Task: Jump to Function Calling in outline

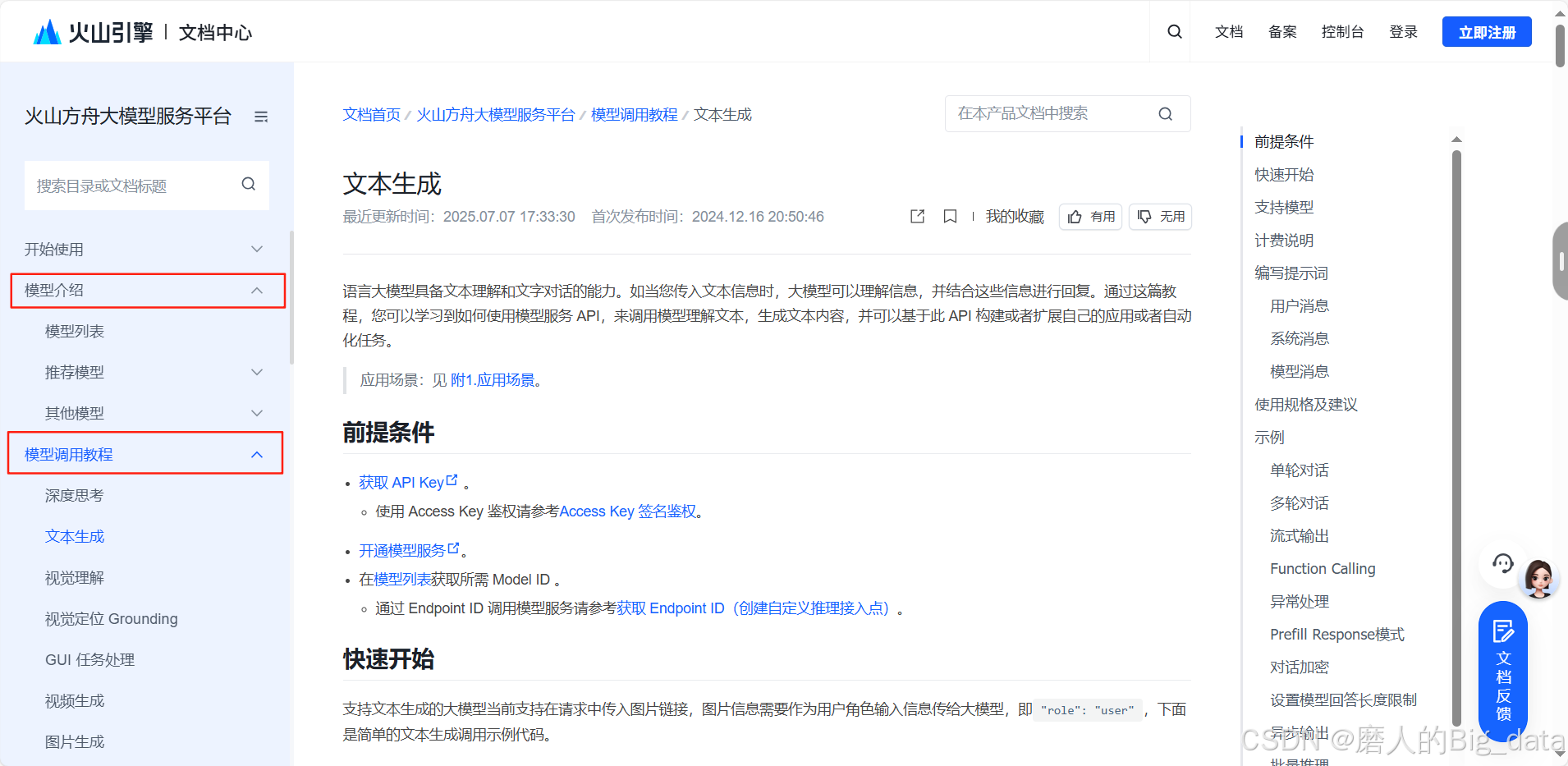Action: coord(1323,568)
